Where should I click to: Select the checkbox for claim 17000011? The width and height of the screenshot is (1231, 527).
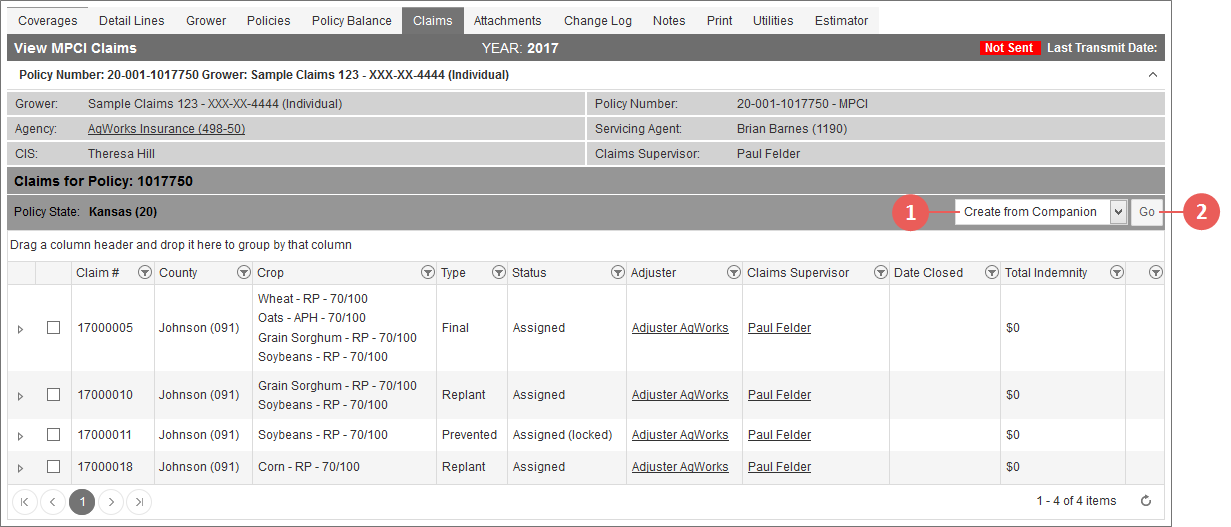coord(54,435)
